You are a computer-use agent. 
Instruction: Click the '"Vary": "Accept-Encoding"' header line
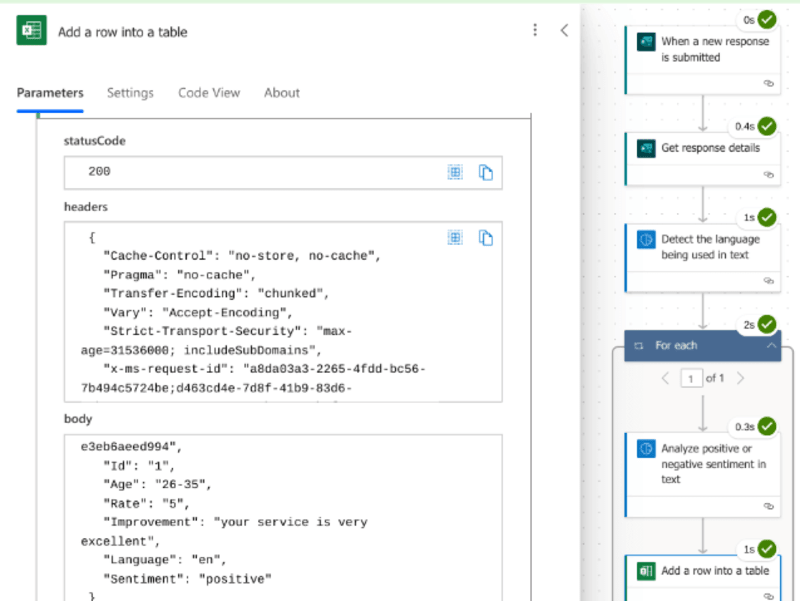click(198, 312)
